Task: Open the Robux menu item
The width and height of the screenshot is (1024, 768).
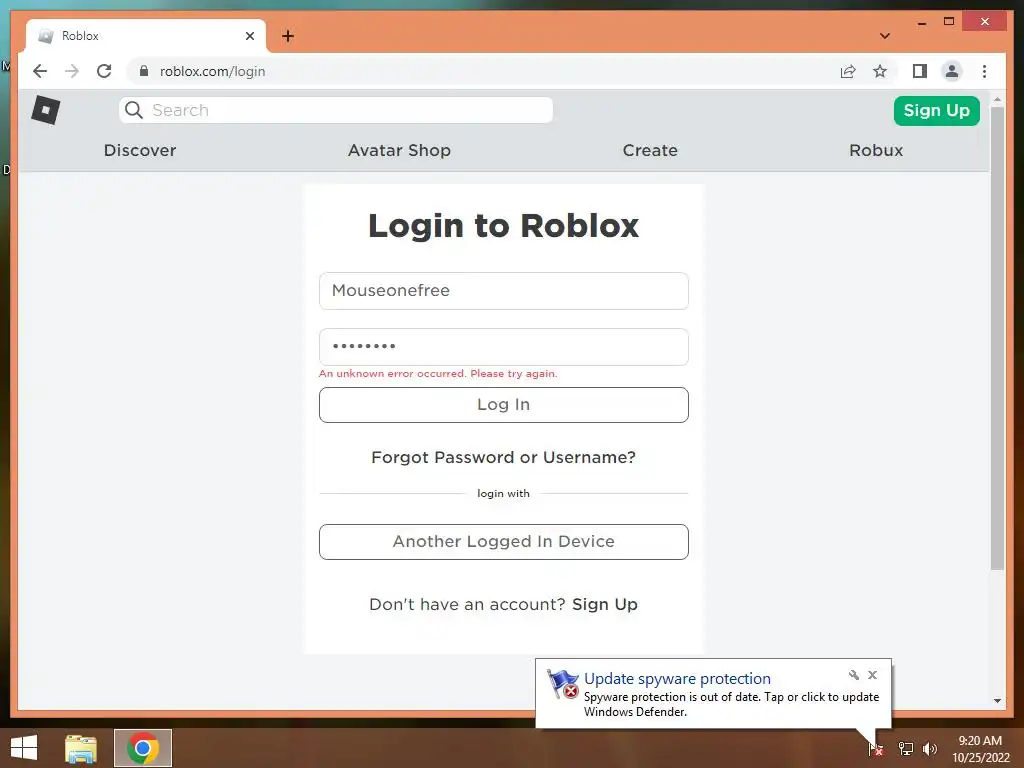Action: [876, 150]
